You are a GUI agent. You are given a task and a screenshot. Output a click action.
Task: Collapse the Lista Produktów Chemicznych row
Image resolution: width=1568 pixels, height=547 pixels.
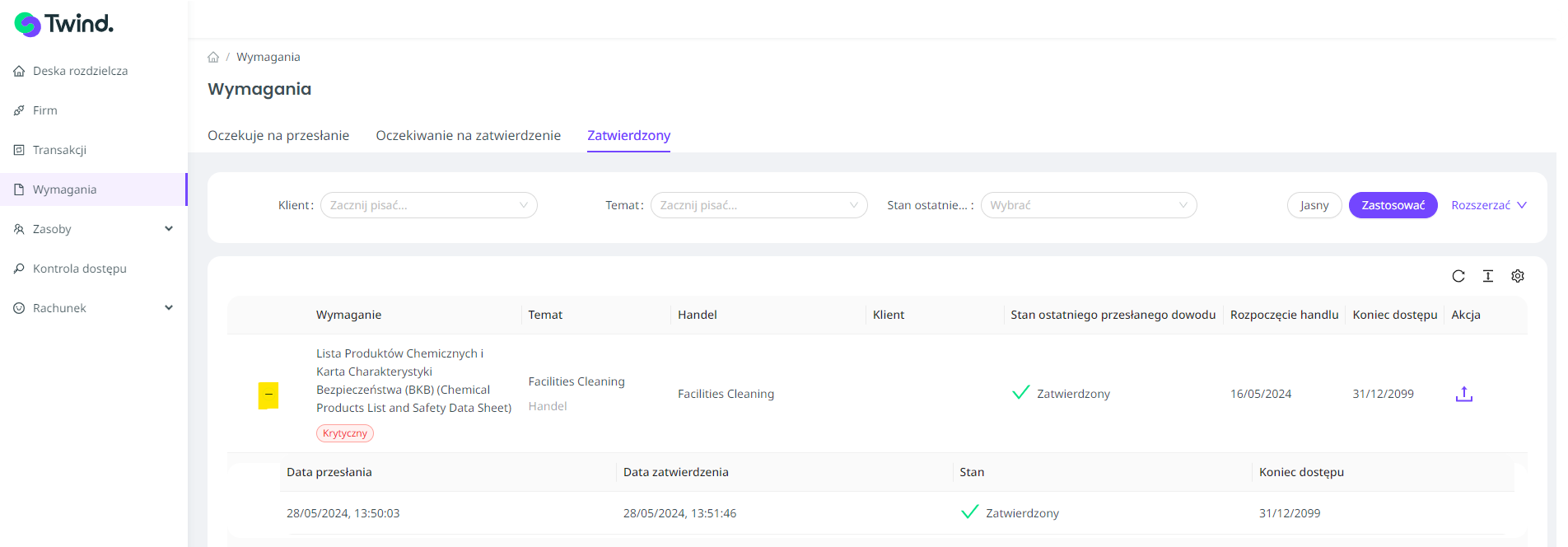pos(268,394)
